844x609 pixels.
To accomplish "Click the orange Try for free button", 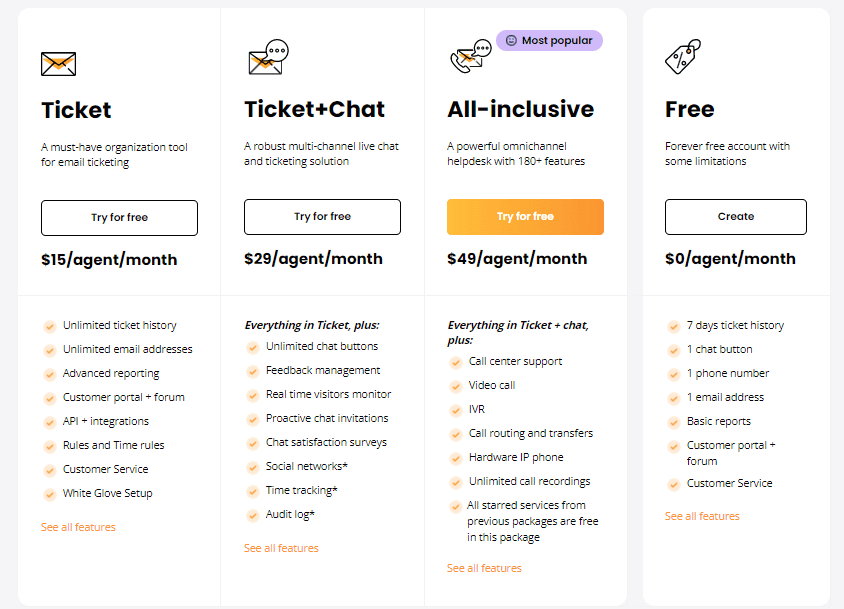I will 525,216.
